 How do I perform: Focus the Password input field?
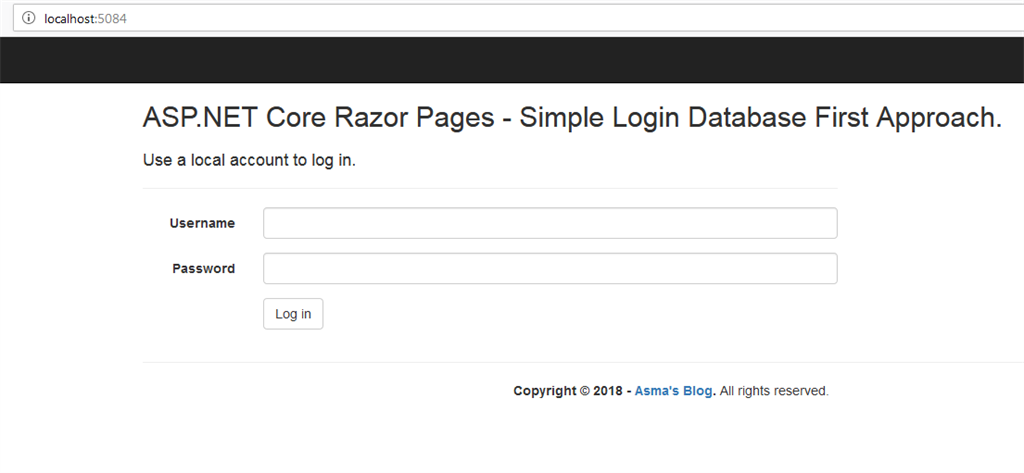[549, 268]
